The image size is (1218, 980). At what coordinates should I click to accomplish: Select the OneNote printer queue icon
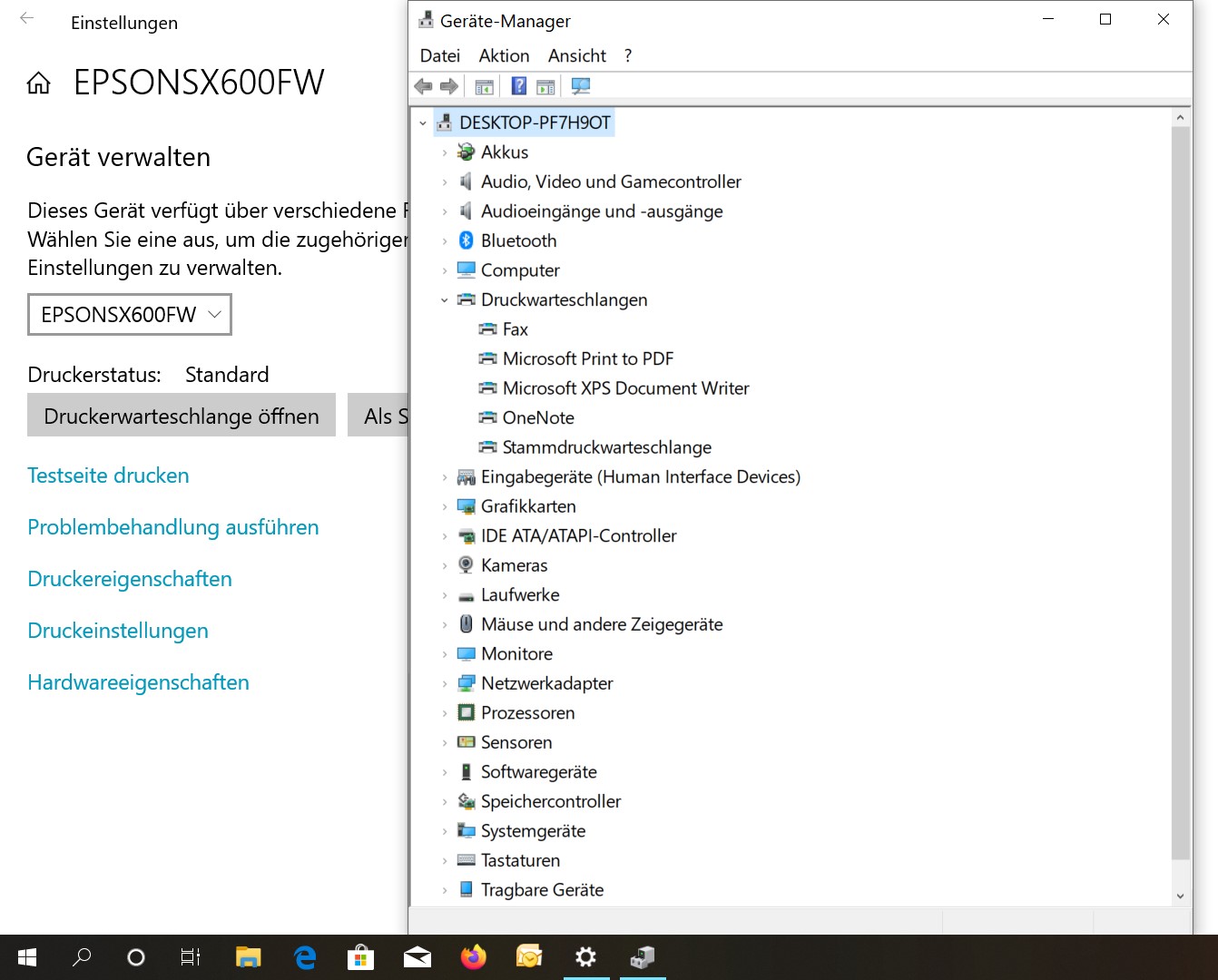tap(488, 417)
